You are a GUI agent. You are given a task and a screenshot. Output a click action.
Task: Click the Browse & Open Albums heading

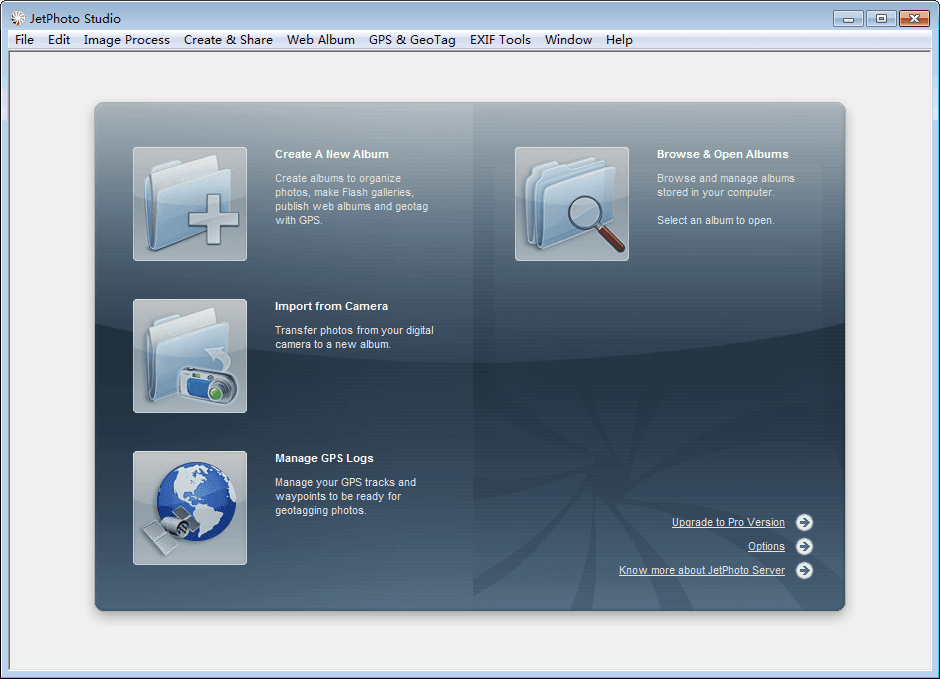(x=722, y=154)
